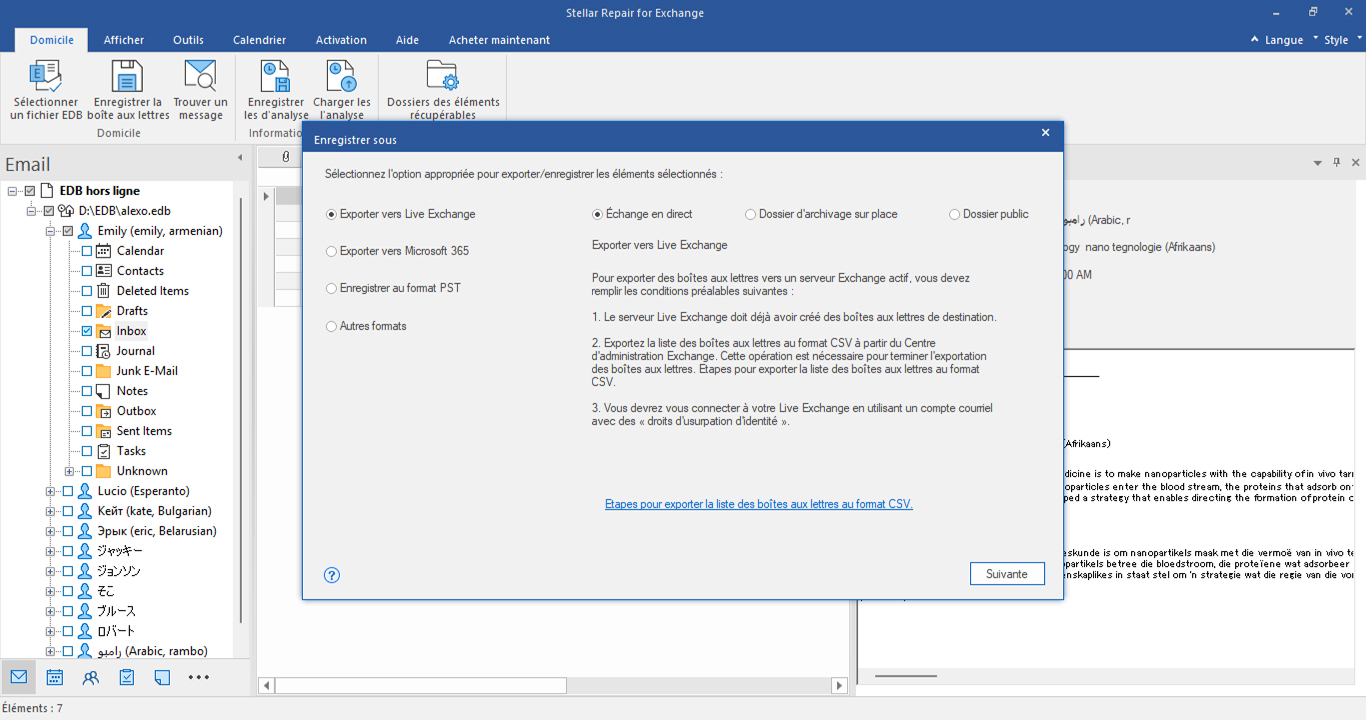Click help question mark in dialog

pyautogui.click(x=333, y=575)
